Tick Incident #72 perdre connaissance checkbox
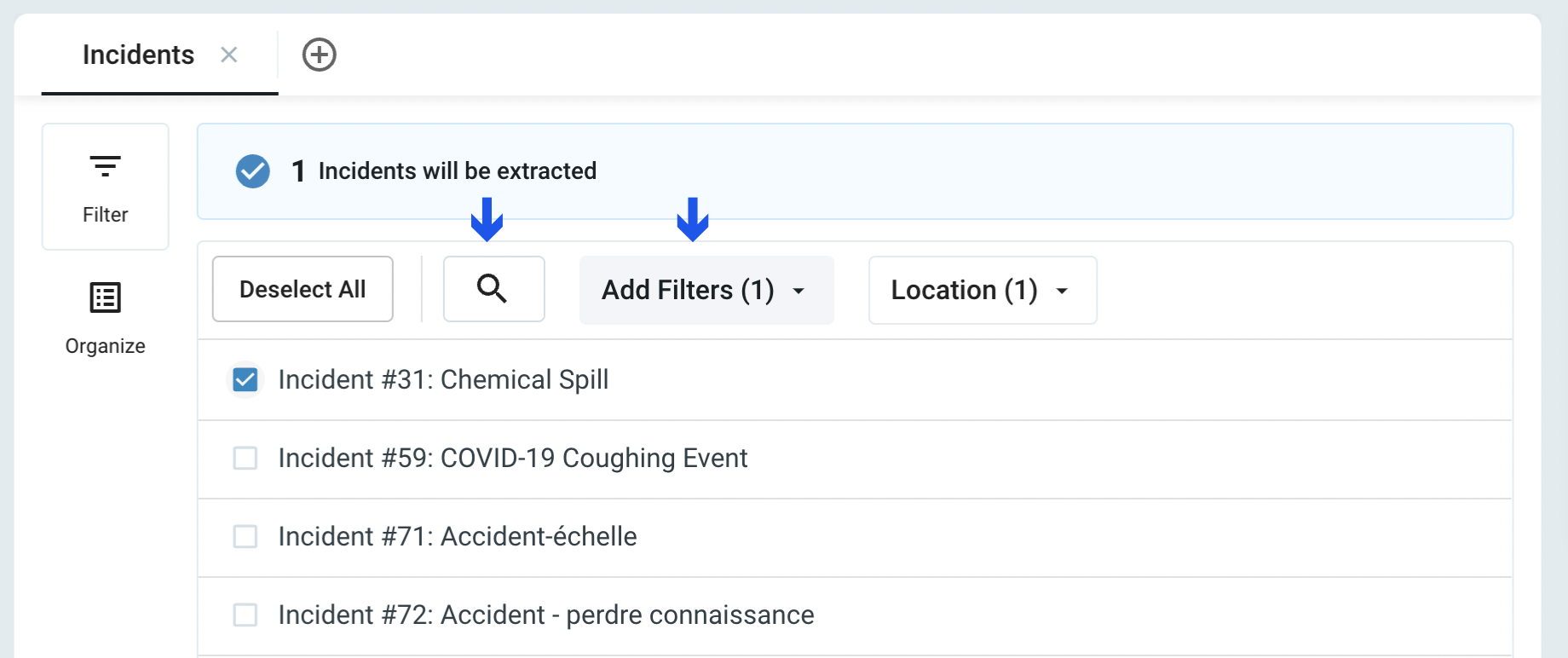 245,615
